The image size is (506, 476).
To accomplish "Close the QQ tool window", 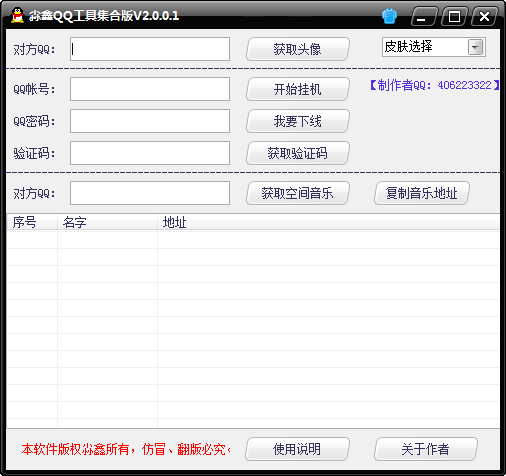I will click(484, 16).
